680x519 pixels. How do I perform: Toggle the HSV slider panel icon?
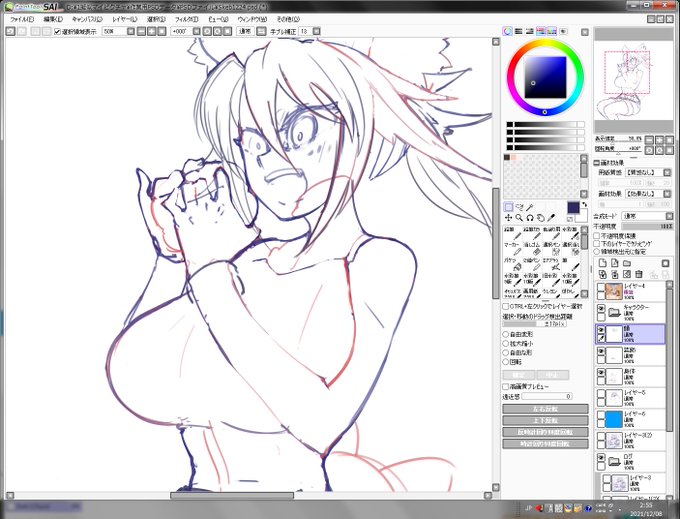pos(530,31)
